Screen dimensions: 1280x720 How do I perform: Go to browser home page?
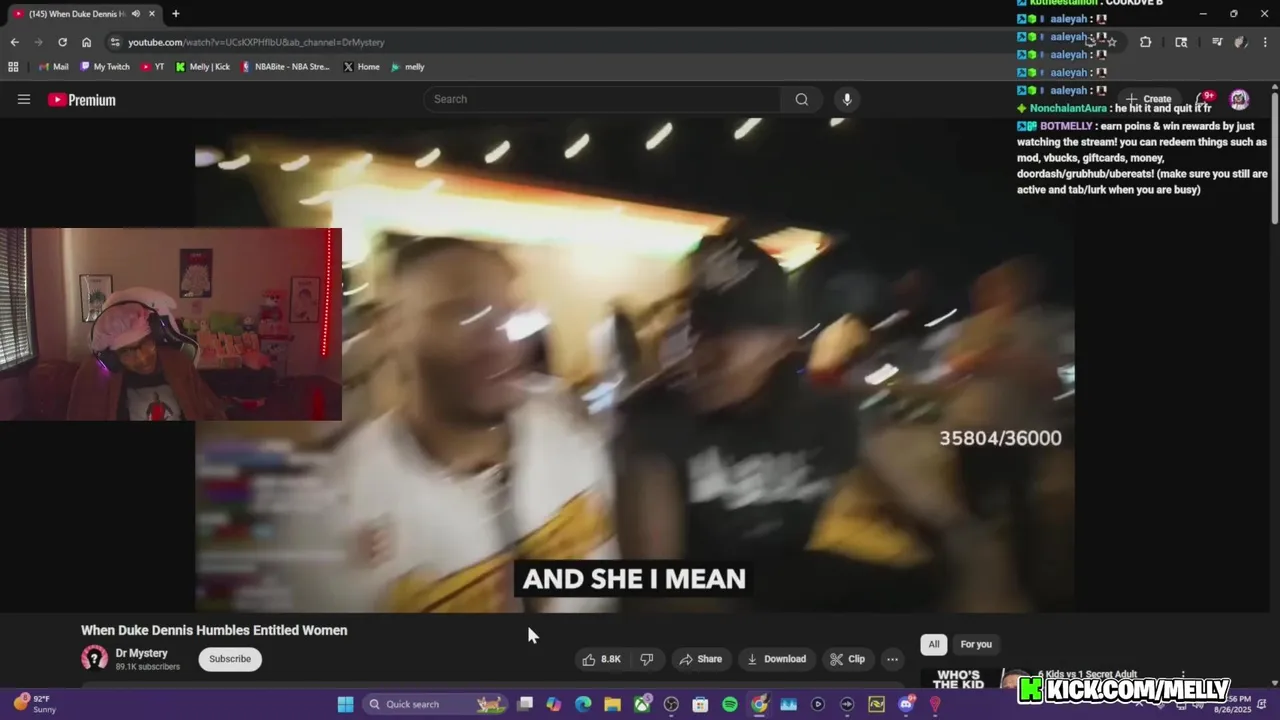87,42
